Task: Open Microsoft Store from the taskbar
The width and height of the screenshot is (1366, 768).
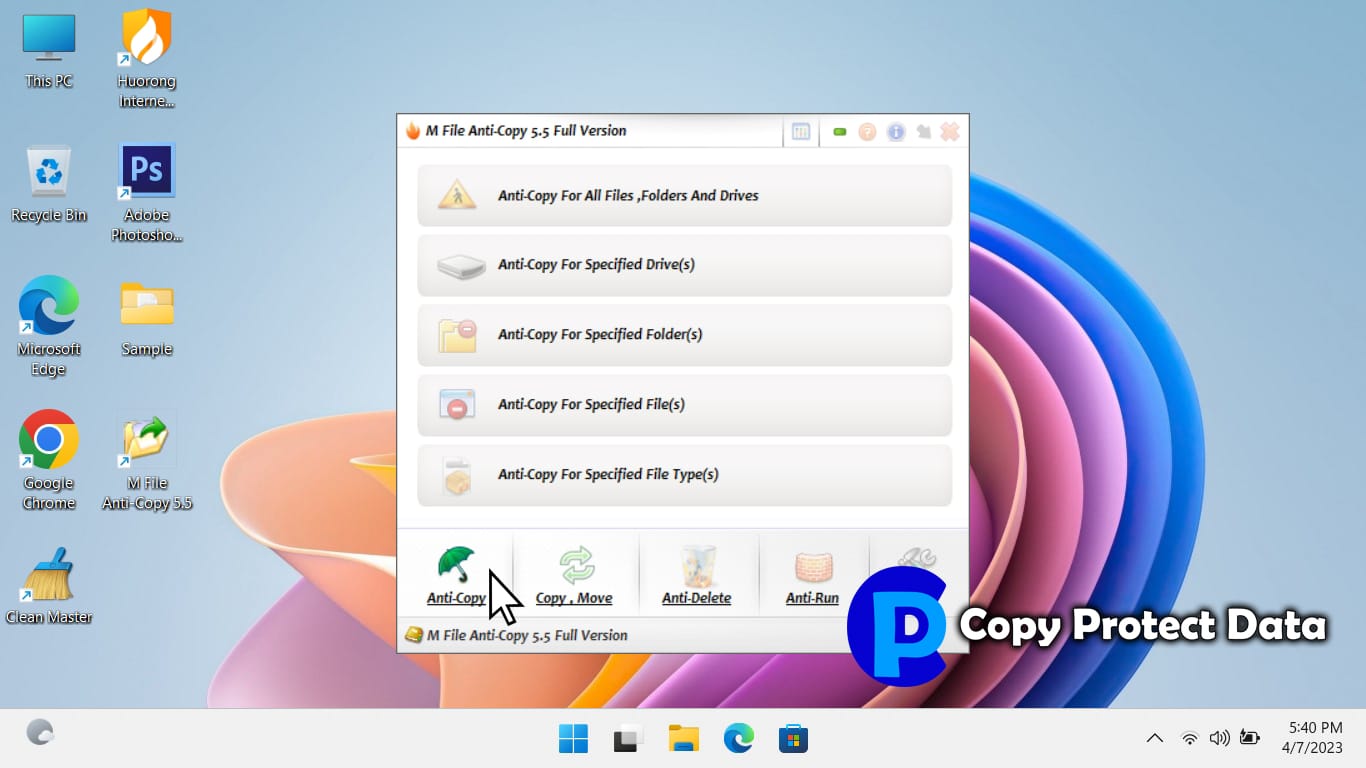Action: click(793, 739)
